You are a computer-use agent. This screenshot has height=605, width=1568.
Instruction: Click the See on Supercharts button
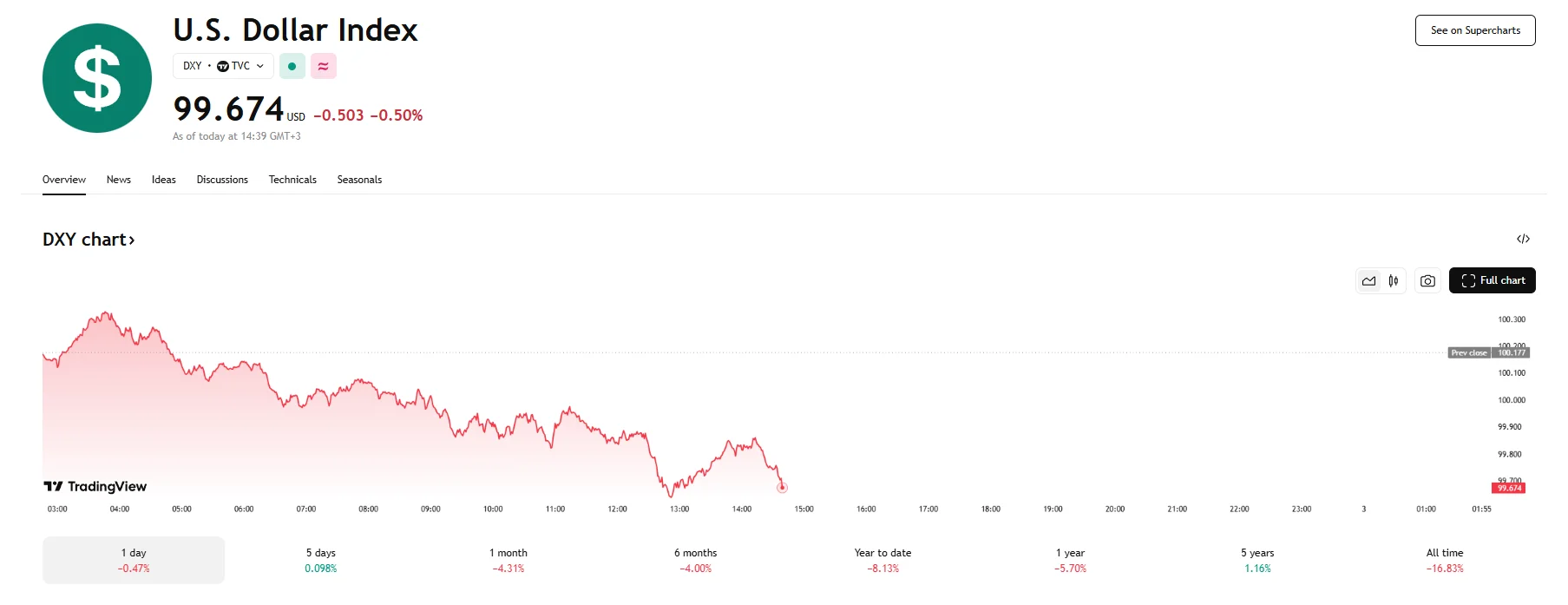[1475, 30]
